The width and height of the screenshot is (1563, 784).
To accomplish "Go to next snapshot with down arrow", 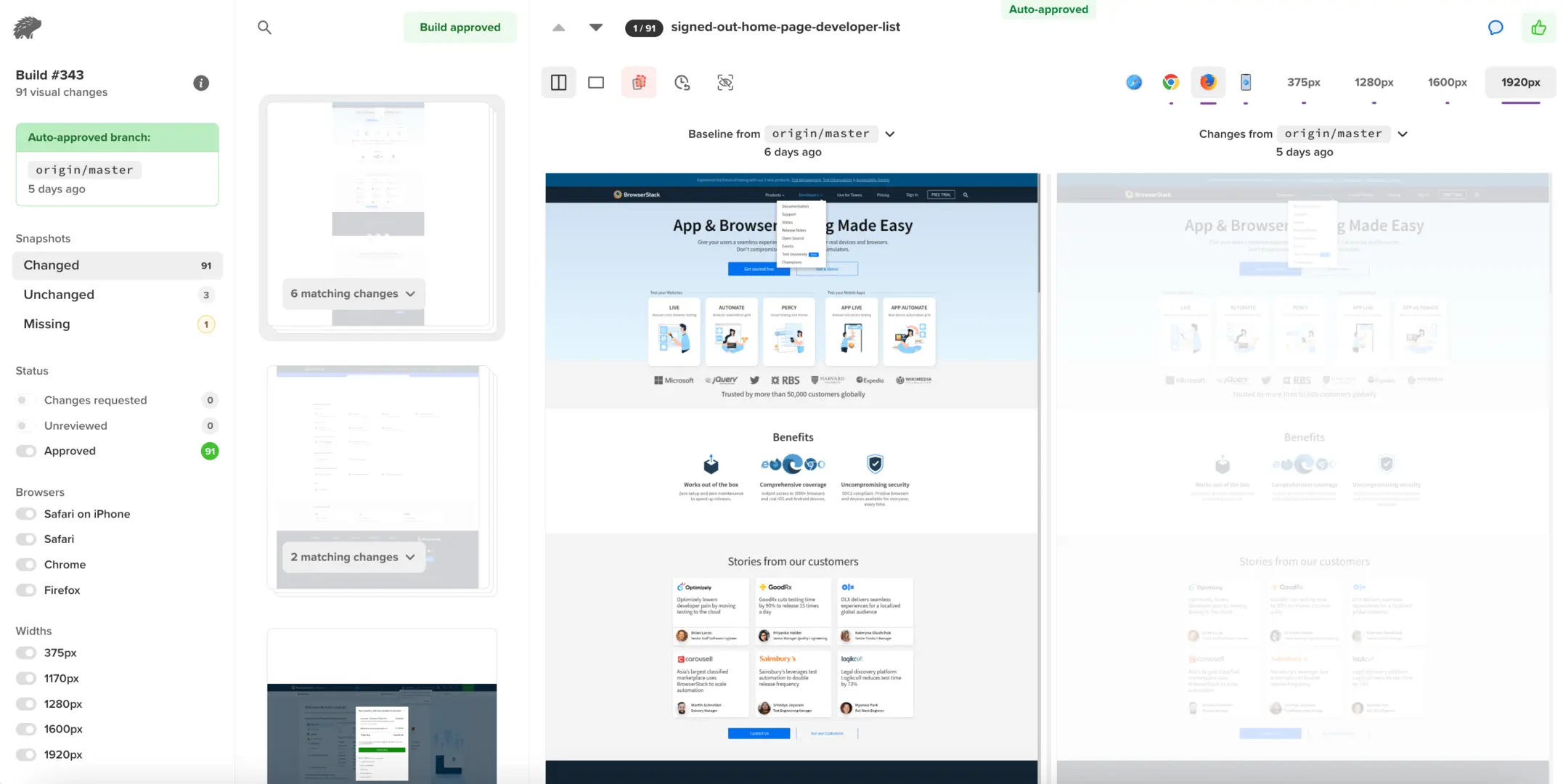I will (x=595, y=28).
